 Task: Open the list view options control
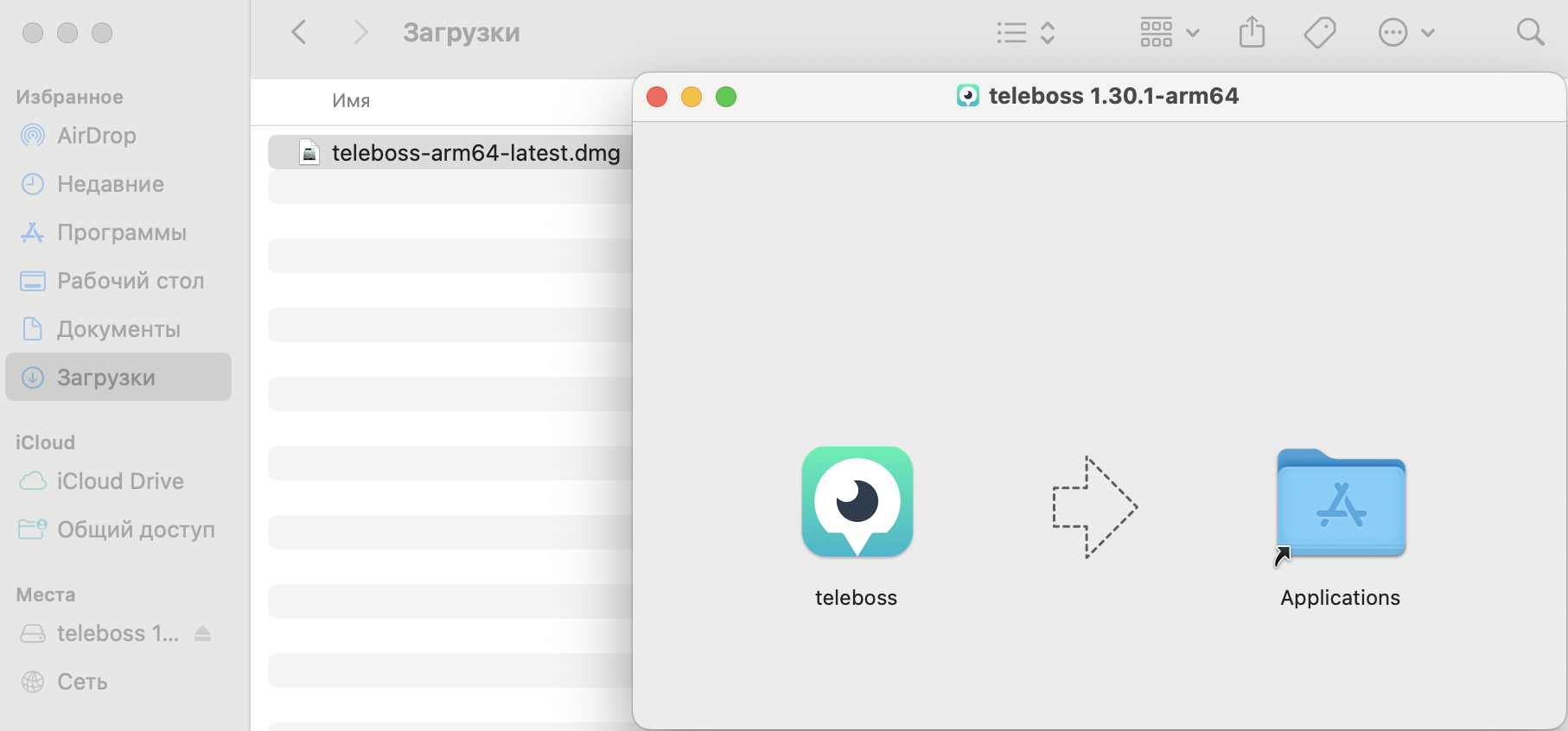coord(1026,33)
